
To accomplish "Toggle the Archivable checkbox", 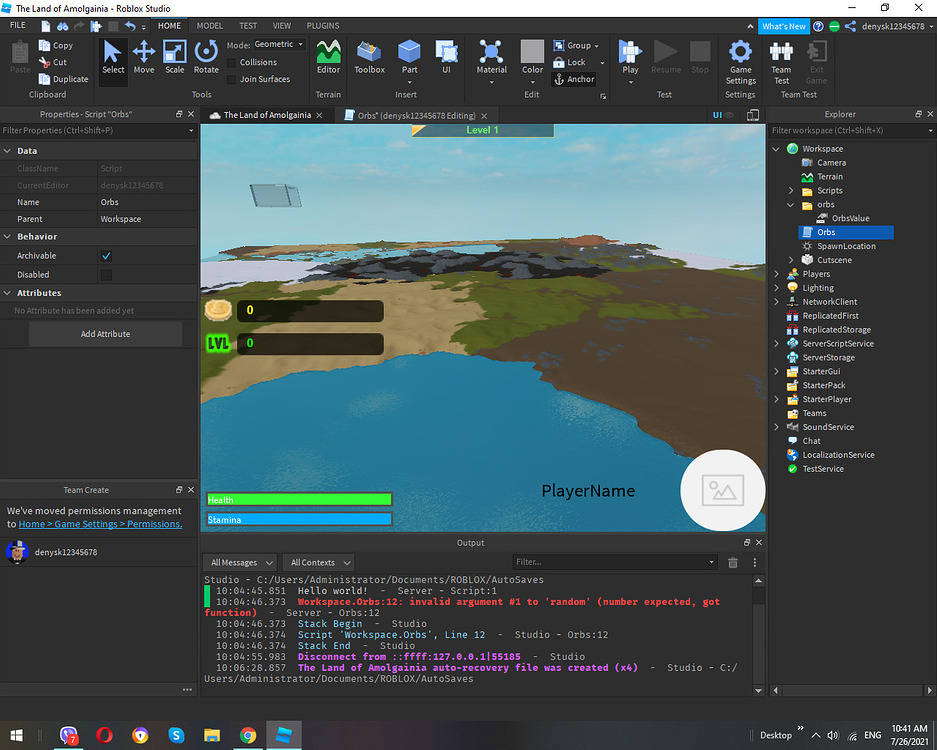I will click(x=106, y=256).
